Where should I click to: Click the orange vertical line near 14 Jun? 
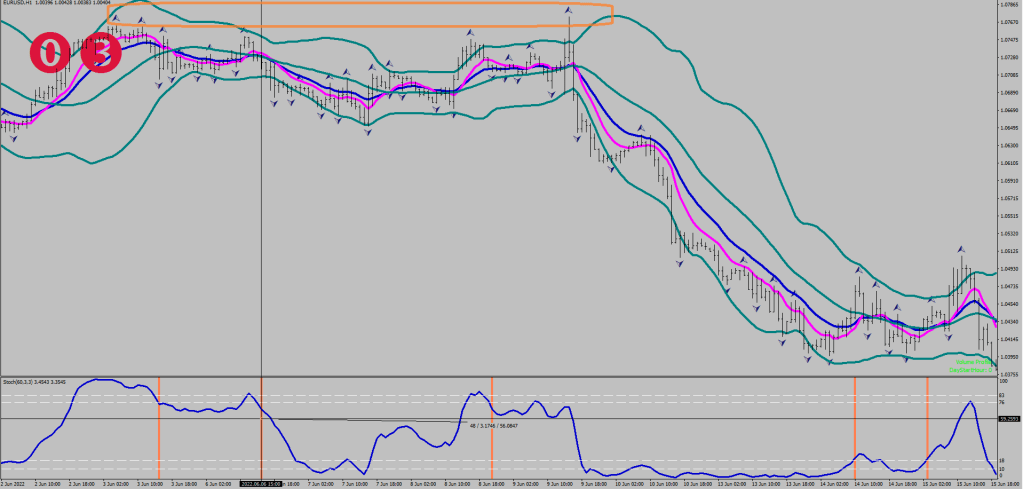(855, 430)
